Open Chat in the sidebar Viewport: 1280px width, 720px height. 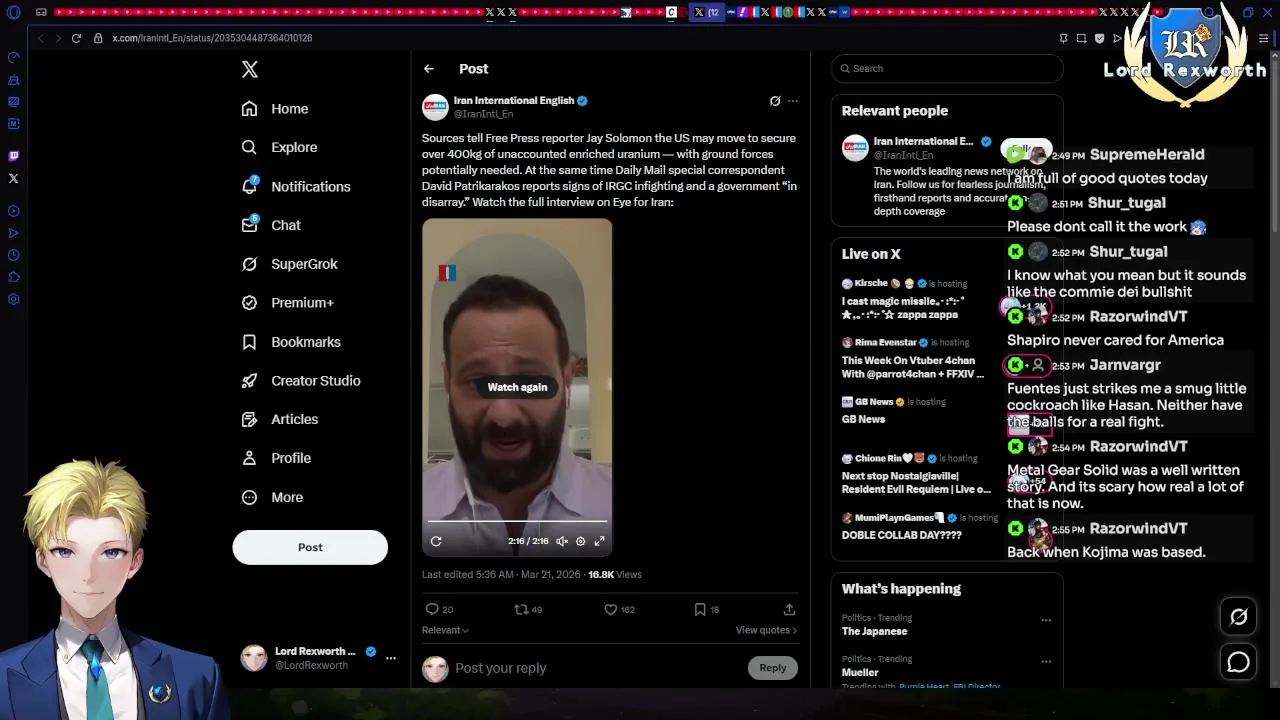pos(272,225)
